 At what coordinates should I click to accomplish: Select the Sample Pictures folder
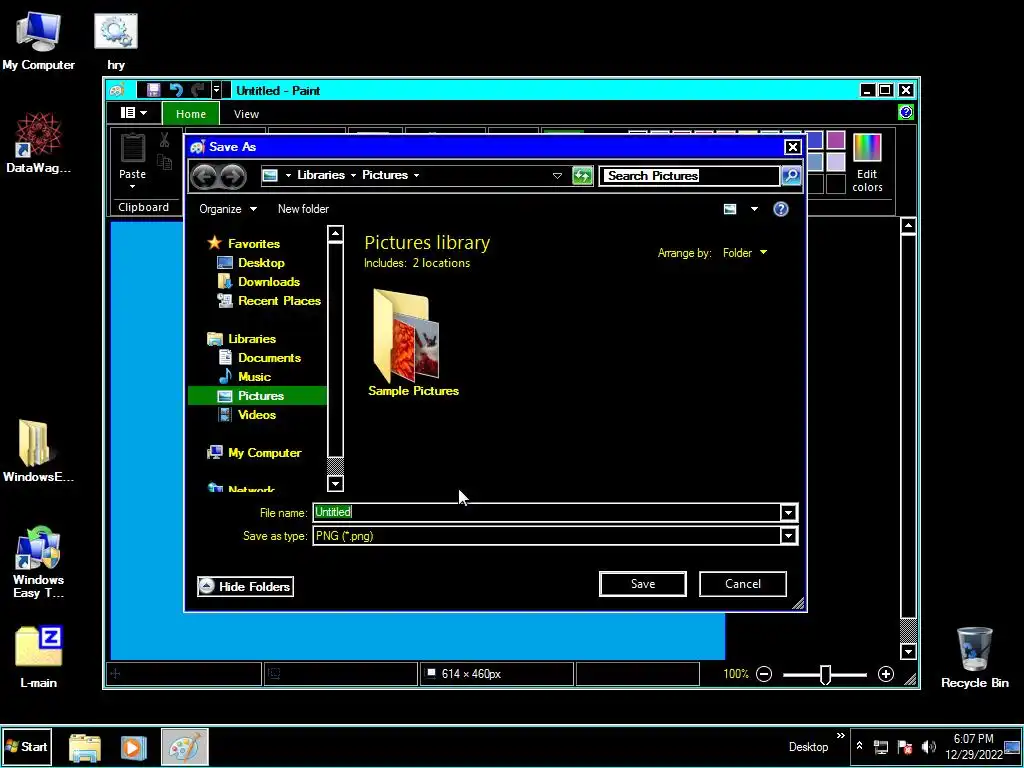[x=413, y=343]
